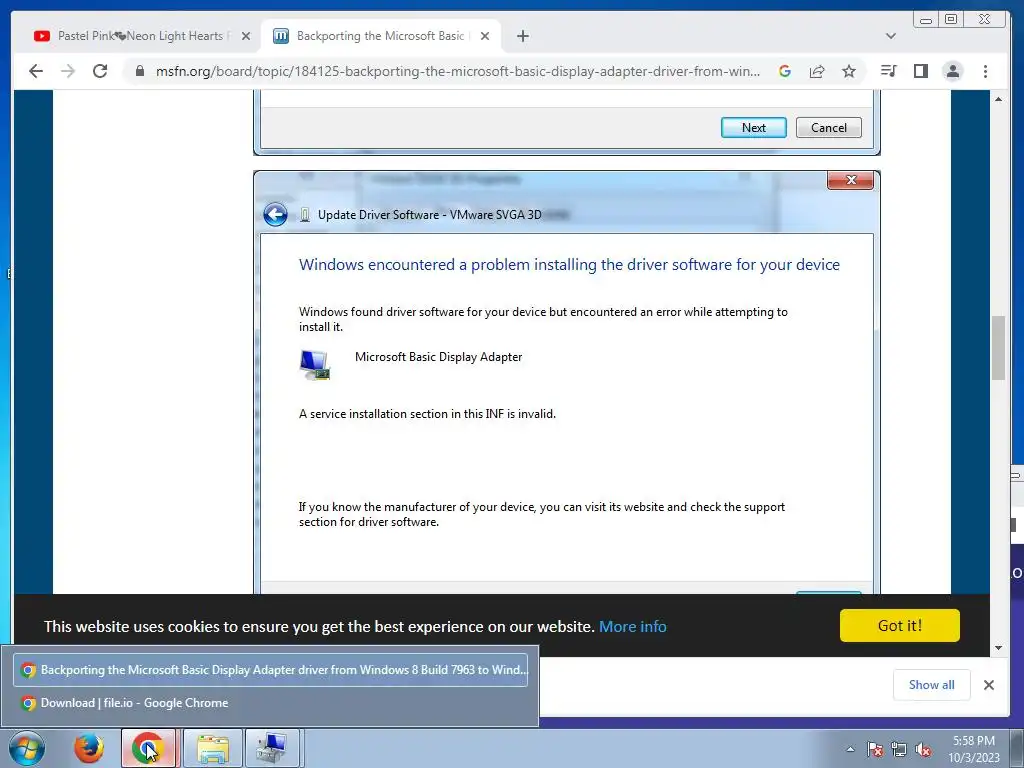The height and width of the screenshot is (768, 1024).
Task: Click the Action Center flag tray icon
Action: point(874,749)
